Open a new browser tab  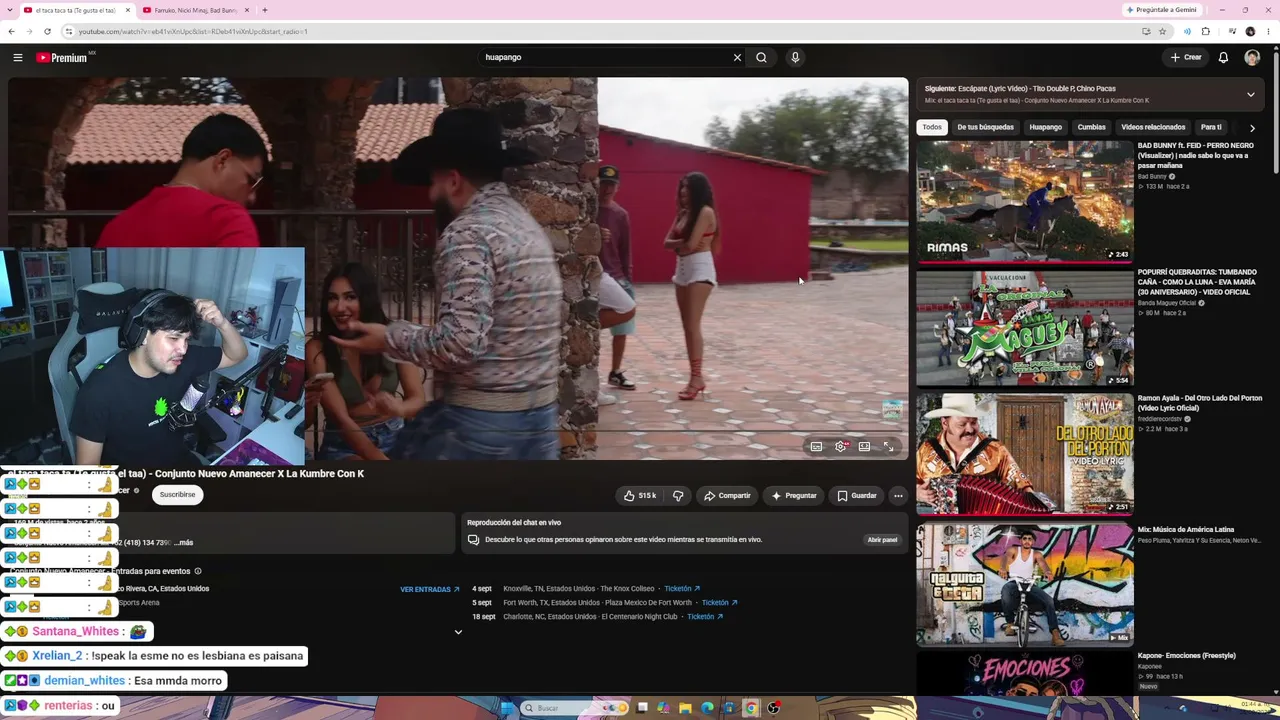[264, 10]
